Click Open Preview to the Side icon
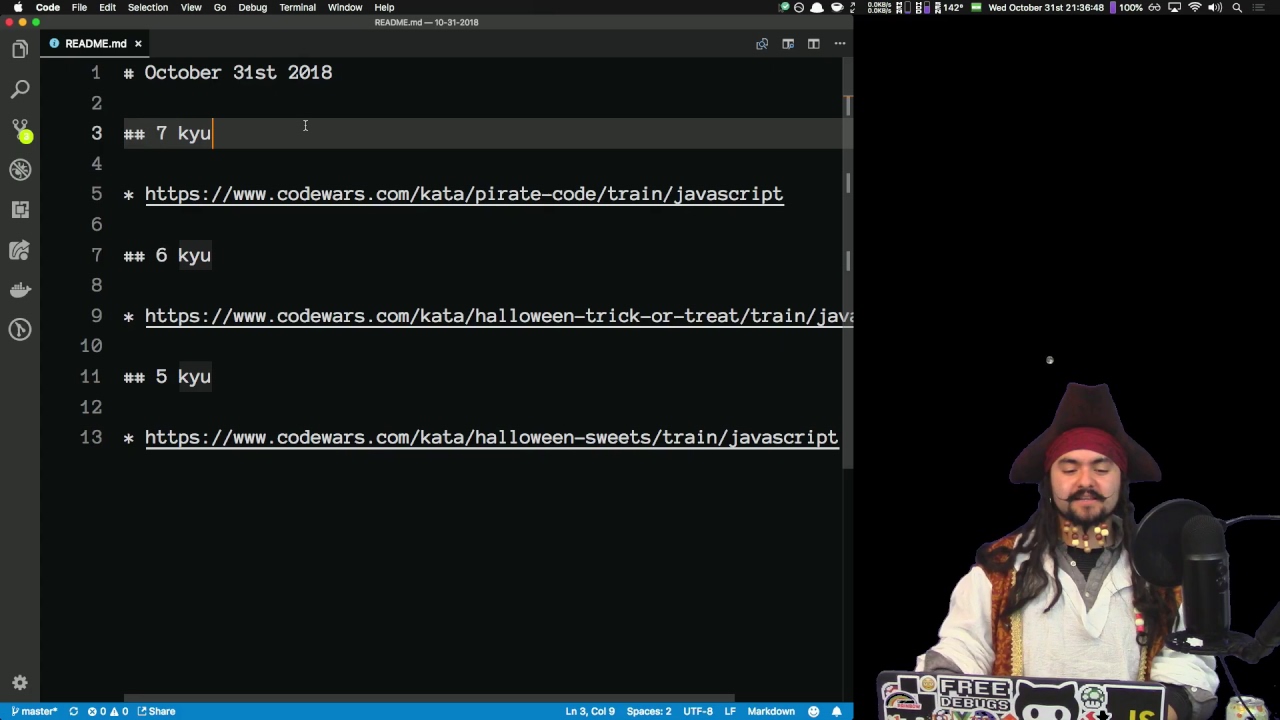 788,44
